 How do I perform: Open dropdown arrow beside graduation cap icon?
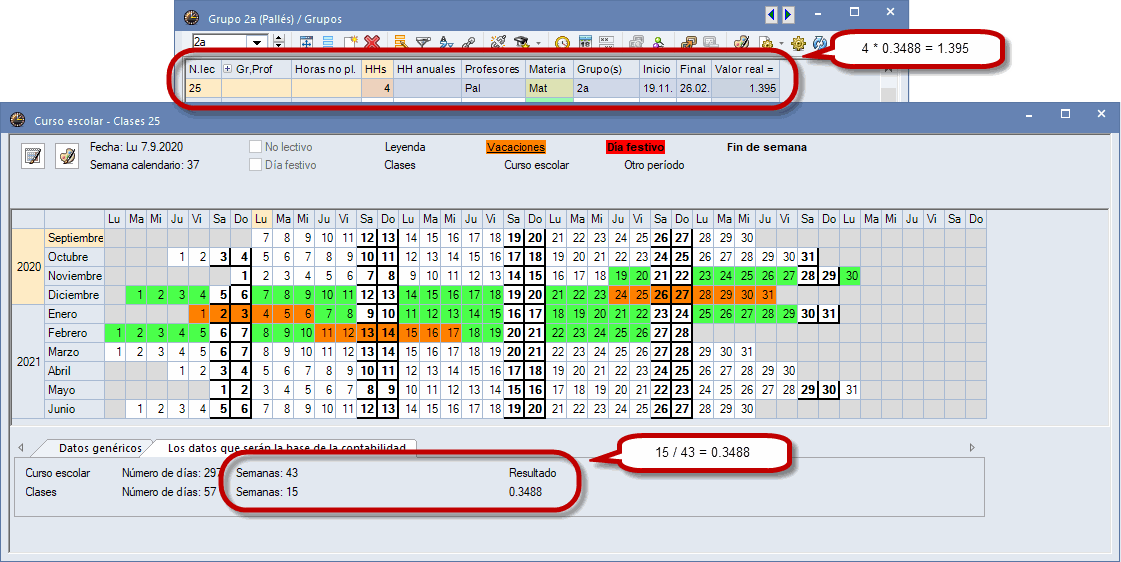point(538,43)
